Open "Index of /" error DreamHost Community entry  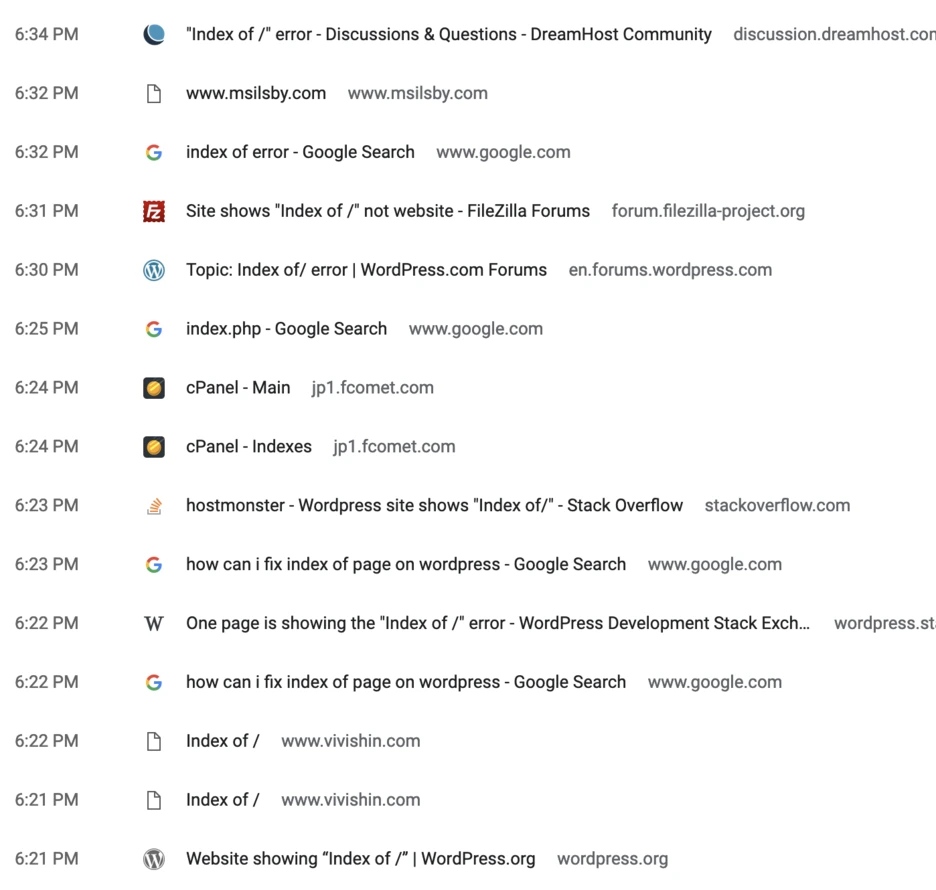click(449, 35)
